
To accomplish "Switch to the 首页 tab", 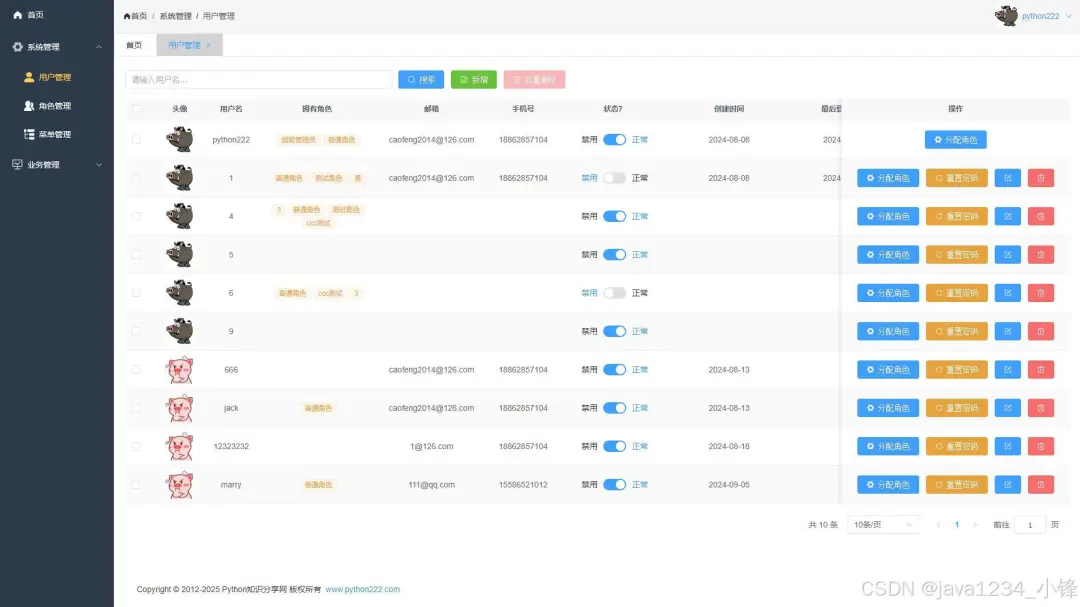I will (135, 45).
